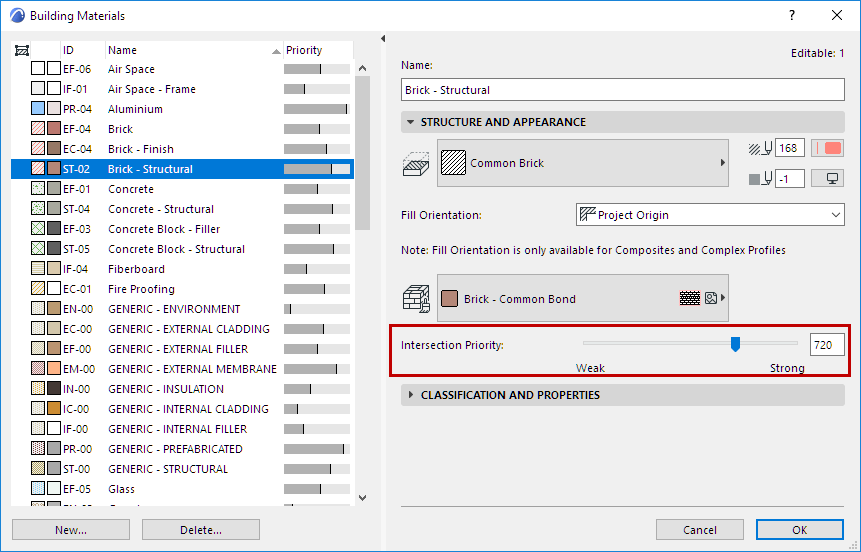Open the help question mark
This screenshot has width=861, height=552.
[x=792, y=15]
